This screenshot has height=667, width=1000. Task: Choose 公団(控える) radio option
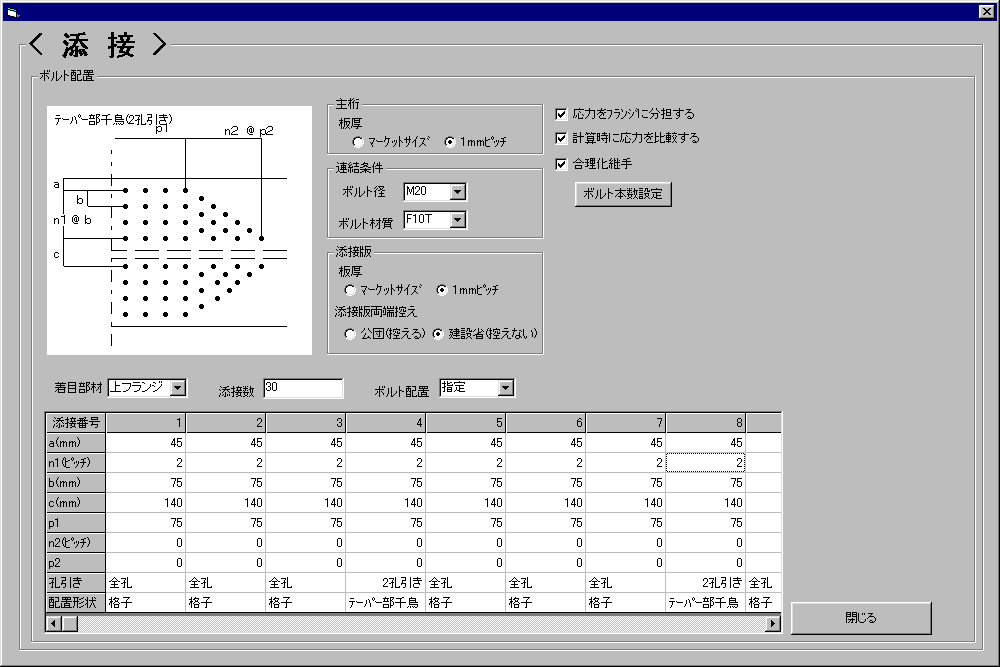pos(350,334)
